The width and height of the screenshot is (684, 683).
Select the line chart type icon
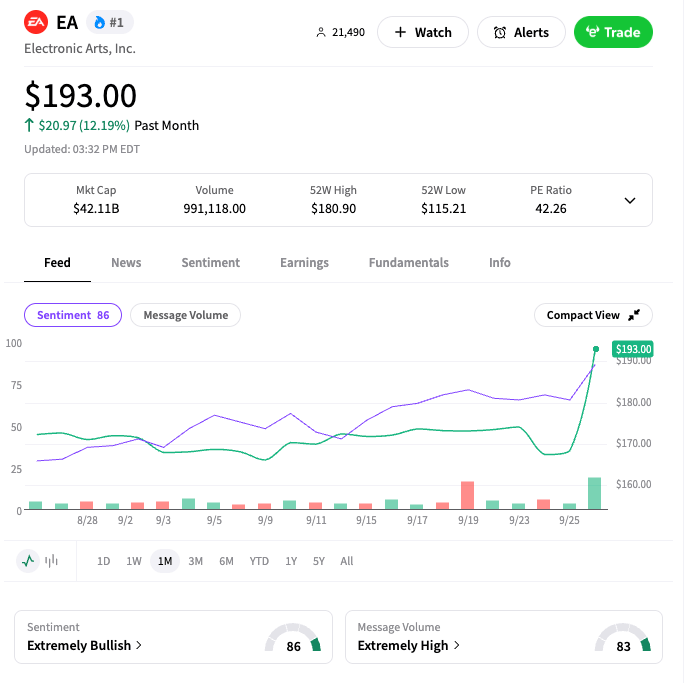(28, 561)
